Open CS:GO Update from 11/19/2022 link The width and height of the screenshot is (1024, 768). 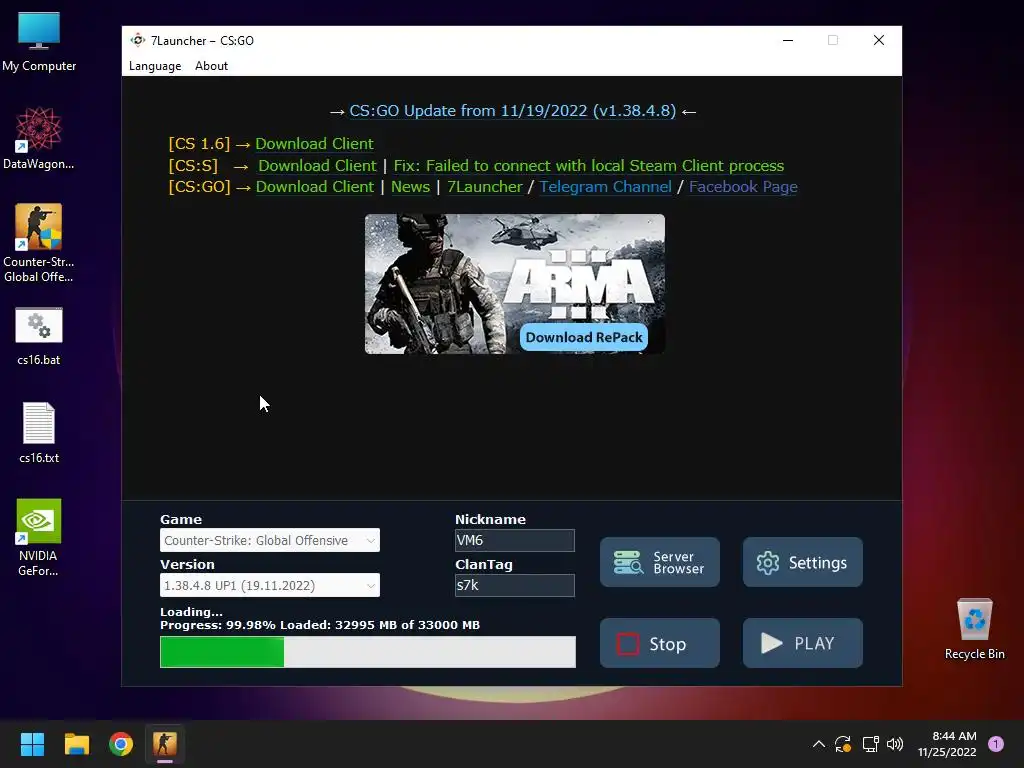point(513,111)
